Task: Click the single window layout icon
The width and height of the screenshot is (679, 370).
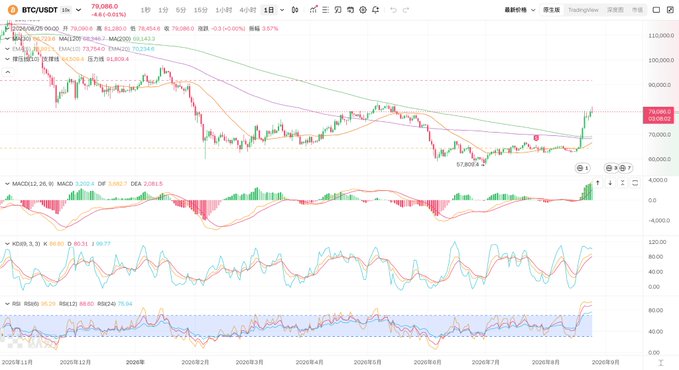Action: point(656,10)
